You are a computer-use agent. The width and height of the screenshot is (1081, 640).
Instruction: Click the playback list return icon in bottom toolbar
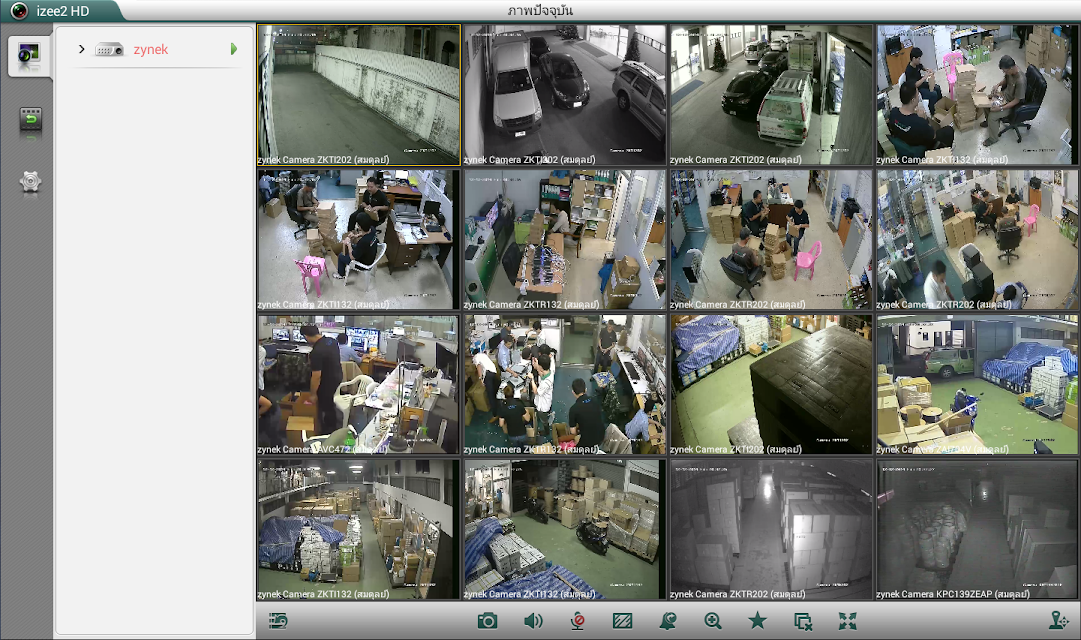[278, 621]
